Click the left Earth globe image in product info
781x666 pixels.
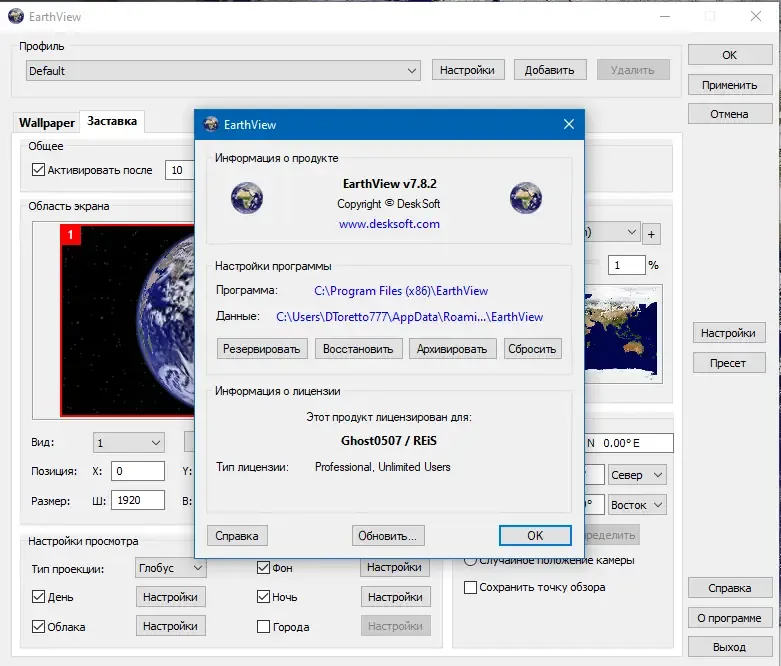coord(247,198)
